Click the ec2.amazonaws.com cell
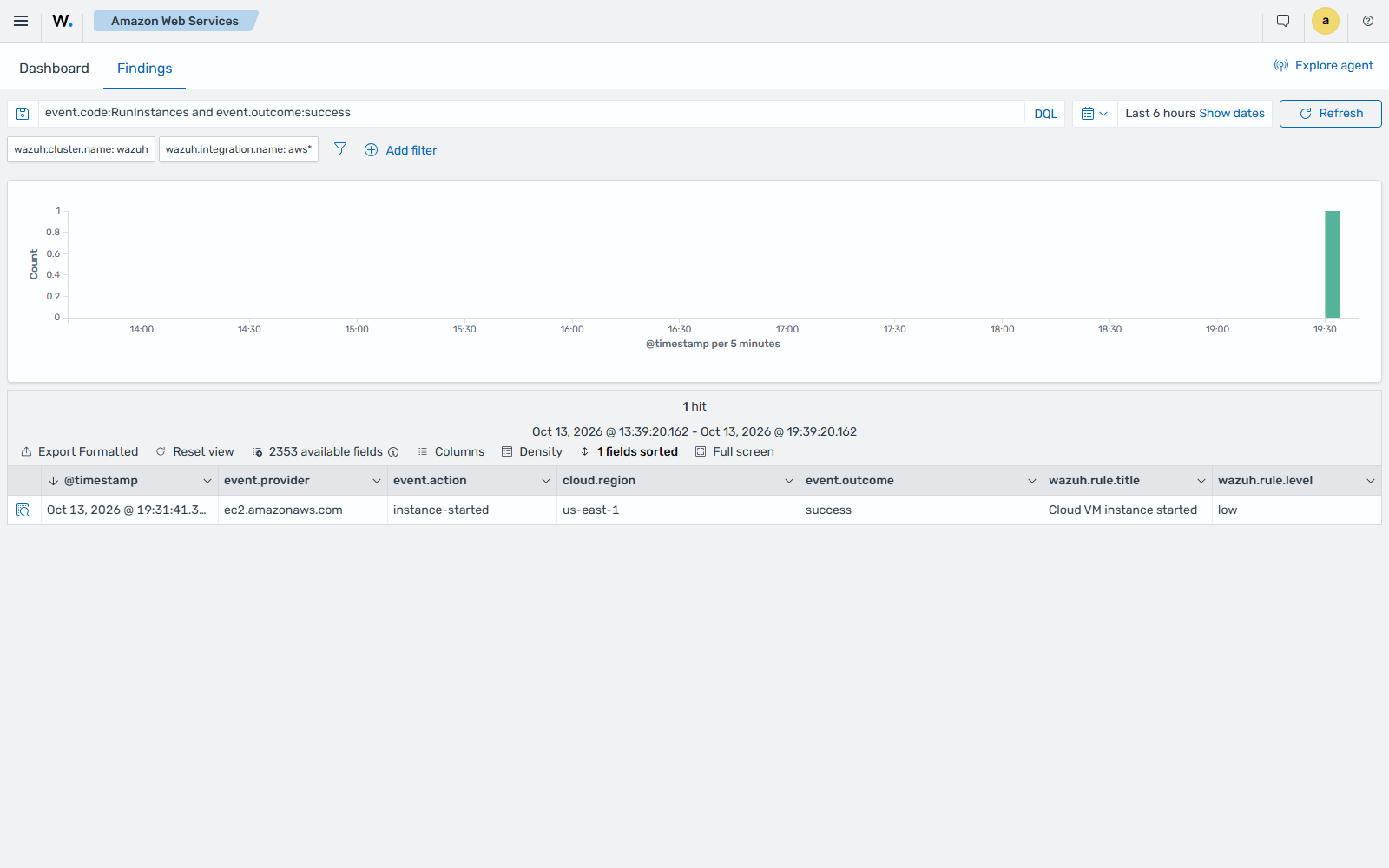The image size is (1389, 868). (303, 510)
